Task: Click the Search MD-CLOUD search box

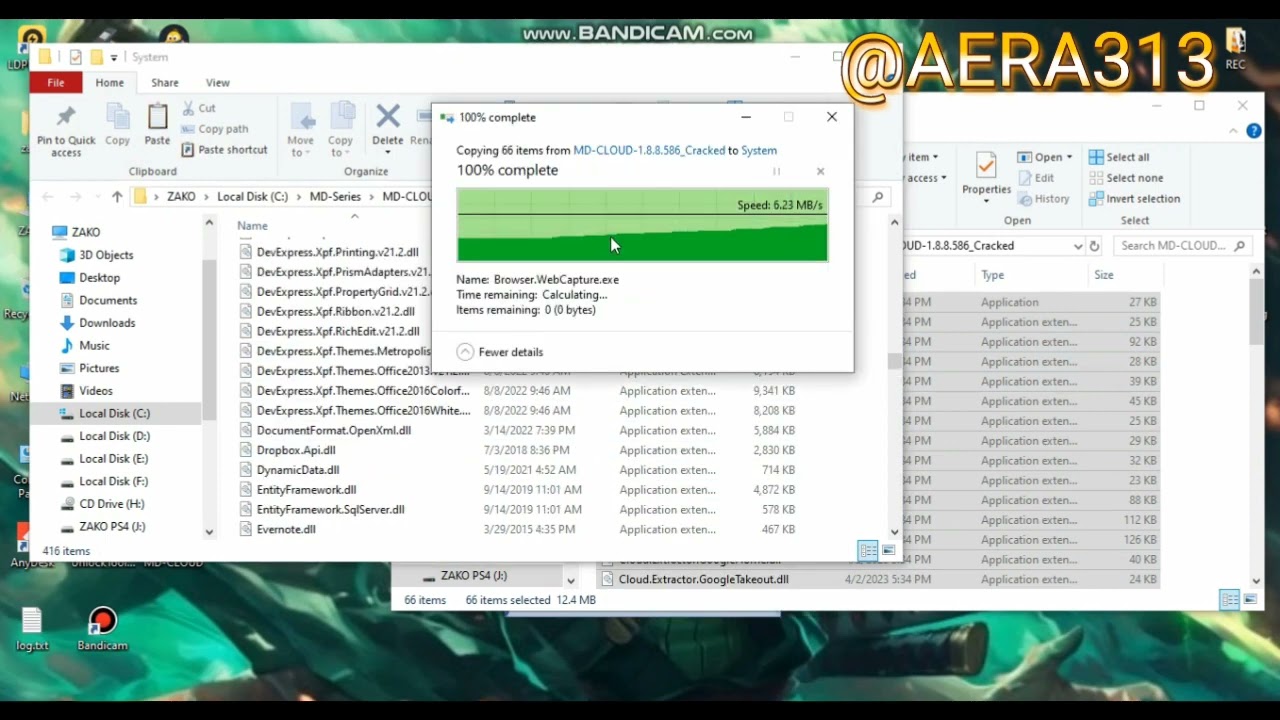Action: pos(1182,246)
